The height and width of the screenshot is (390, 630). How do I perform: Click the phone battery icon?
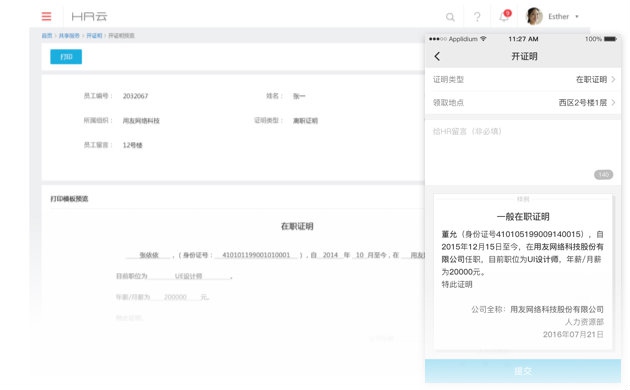(x=610, y=39)
